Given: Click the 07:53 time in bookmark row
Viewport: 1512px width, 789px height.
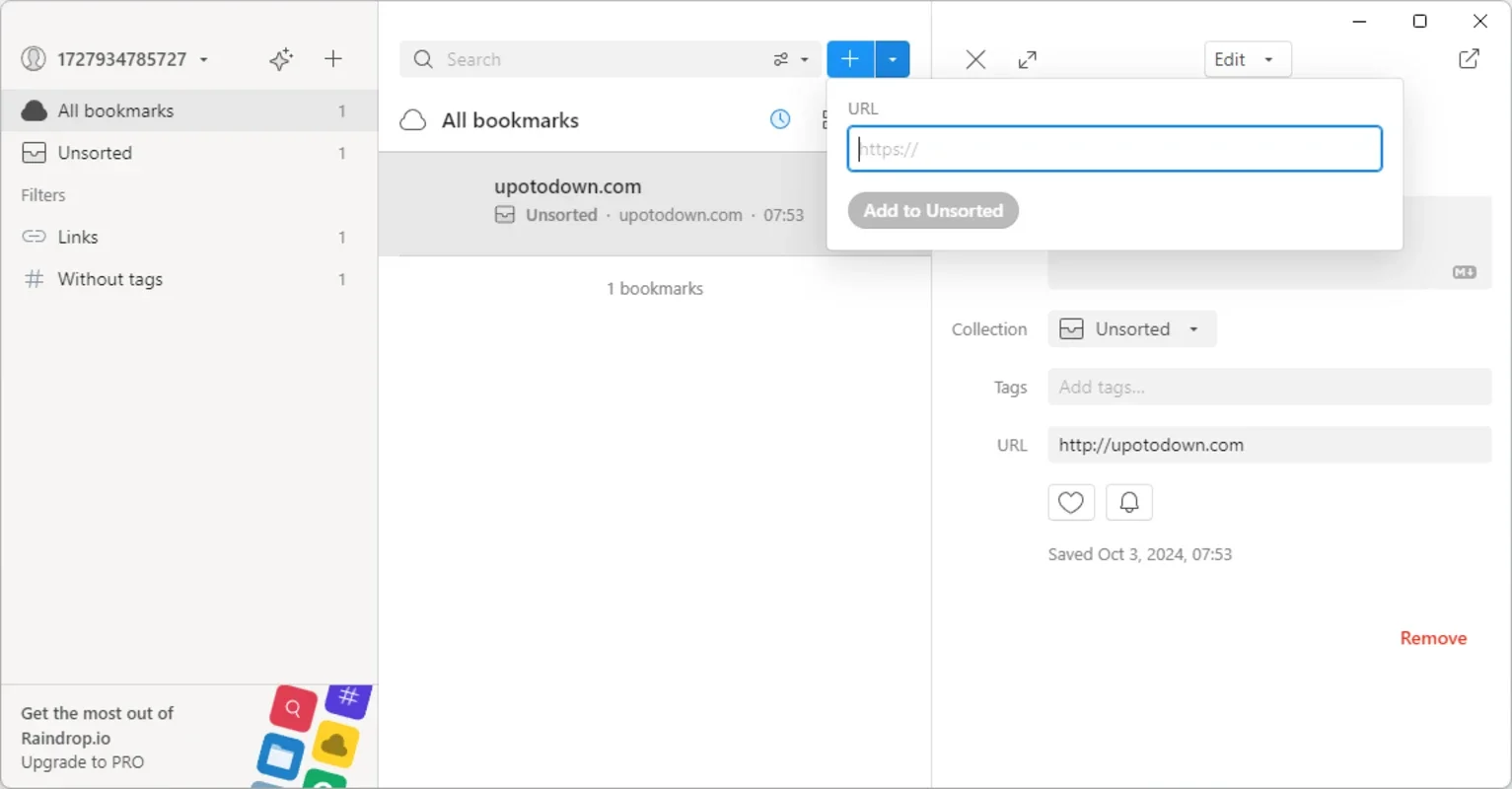Looking at the screenshot, I should [784, 215].
